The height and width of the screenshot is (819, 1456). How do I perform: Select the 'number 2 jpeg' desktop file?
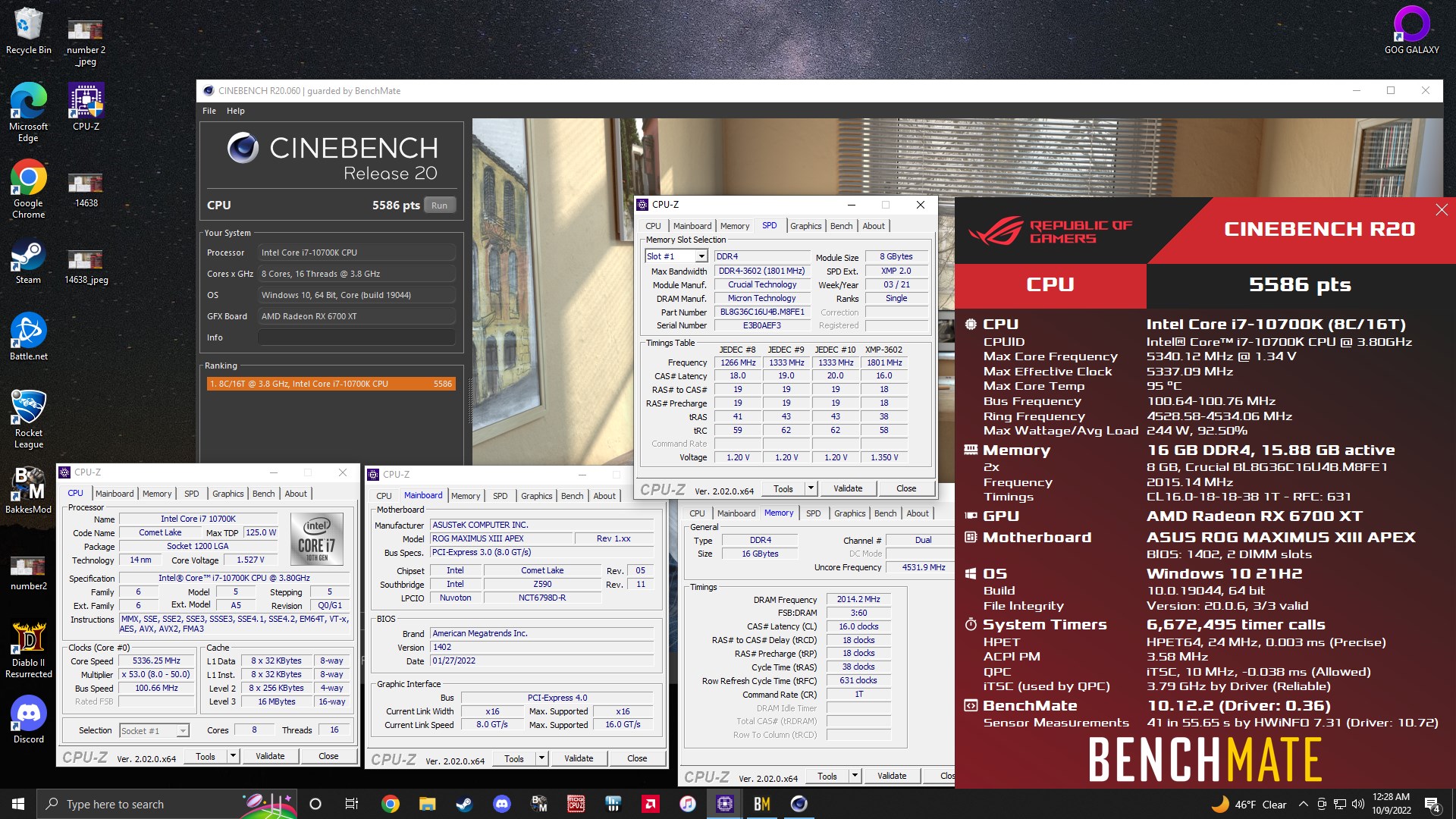86,42
